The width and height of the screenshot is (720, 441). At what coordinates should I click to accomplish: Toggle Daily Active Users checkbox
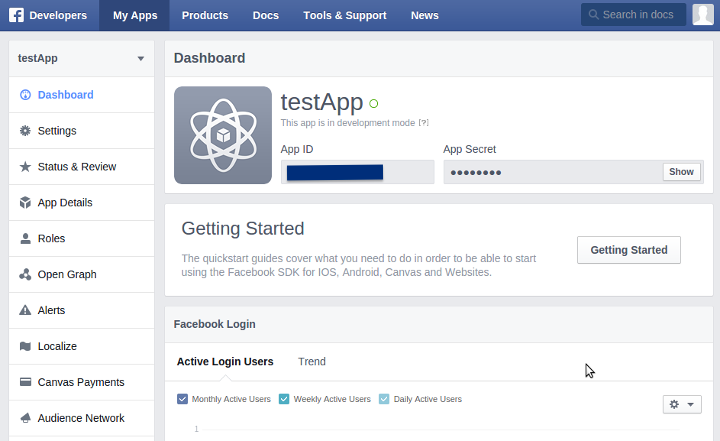384,399
